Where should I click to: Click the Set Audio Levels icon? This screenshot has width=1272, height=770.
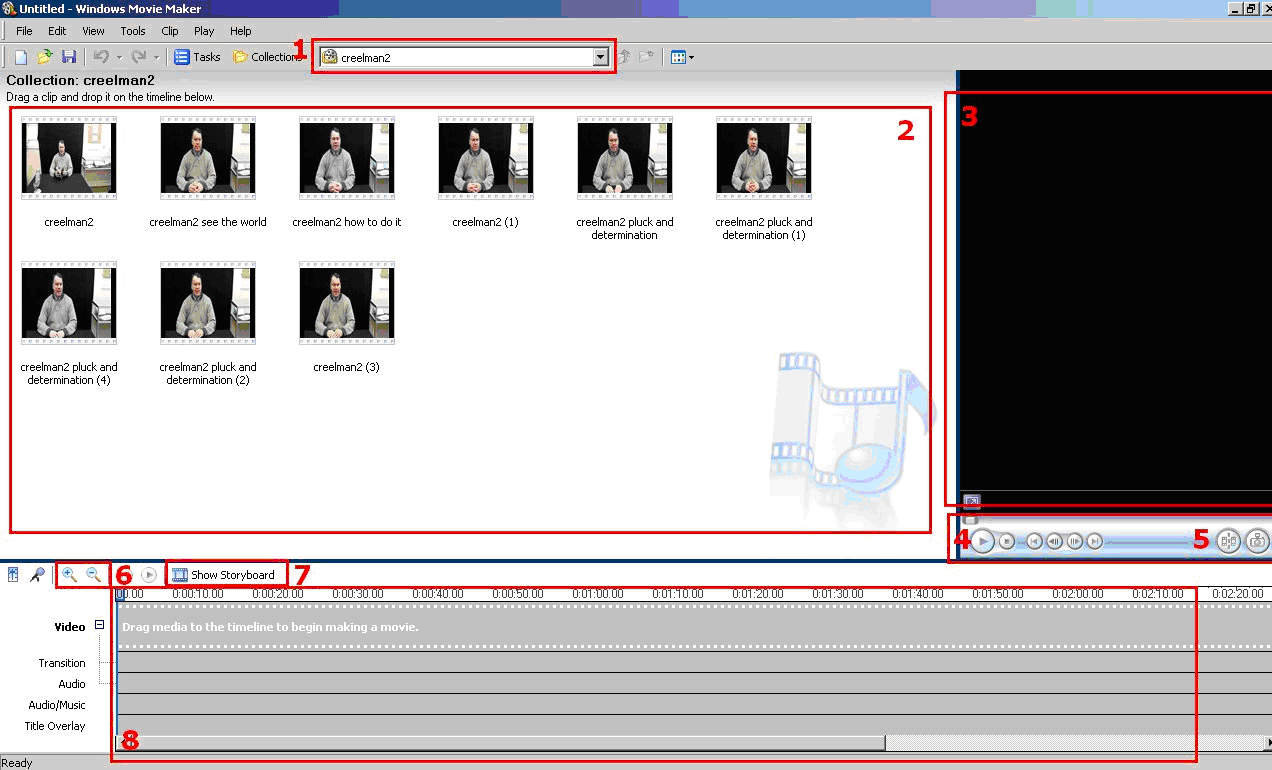13,575
